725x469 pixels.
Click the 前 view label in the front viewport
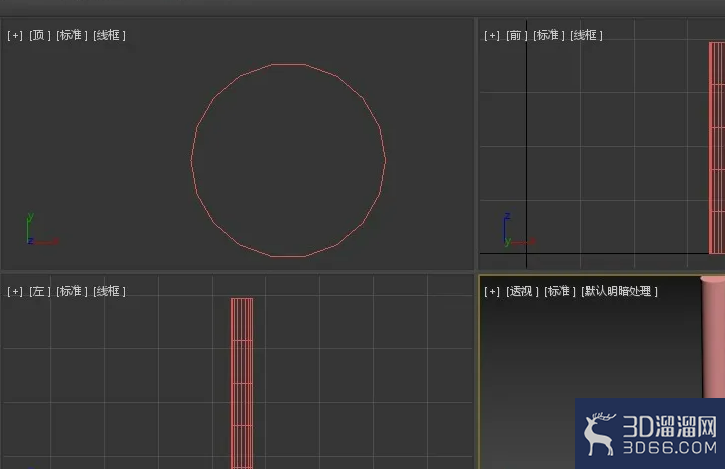coord(517,35)
